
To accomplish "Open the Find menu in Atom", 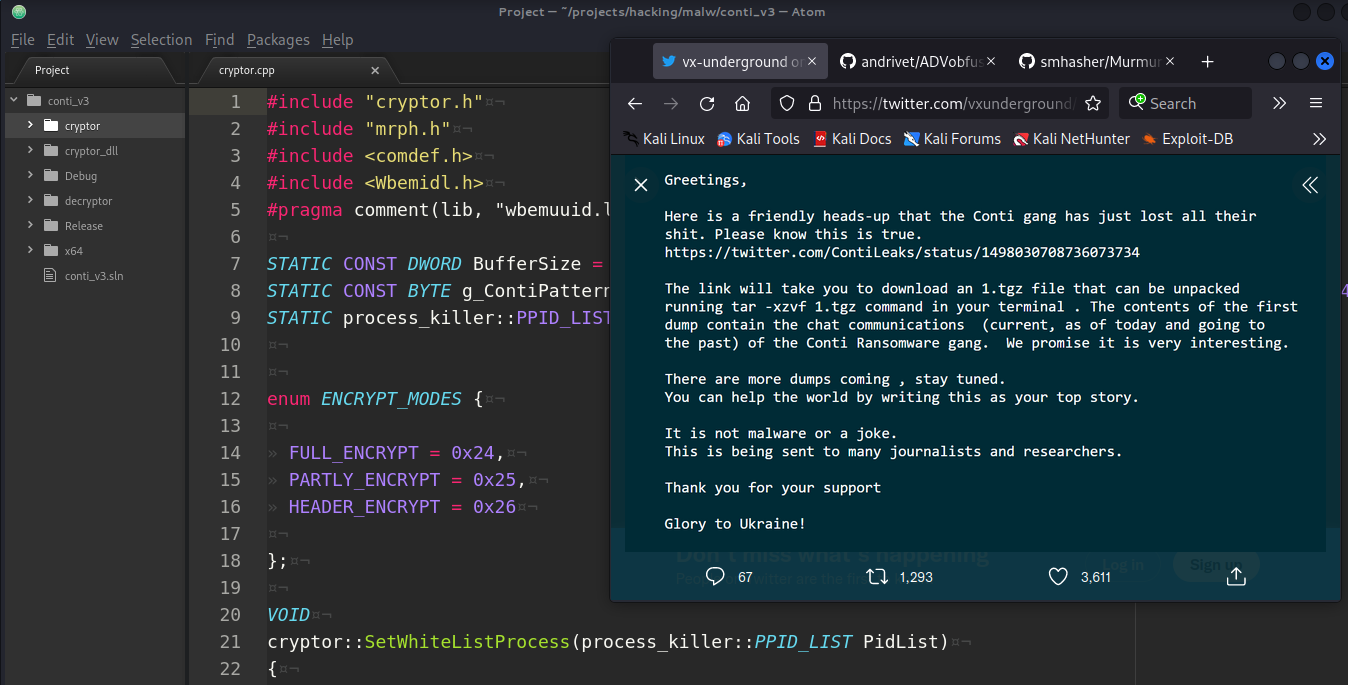I will [219, 40].
